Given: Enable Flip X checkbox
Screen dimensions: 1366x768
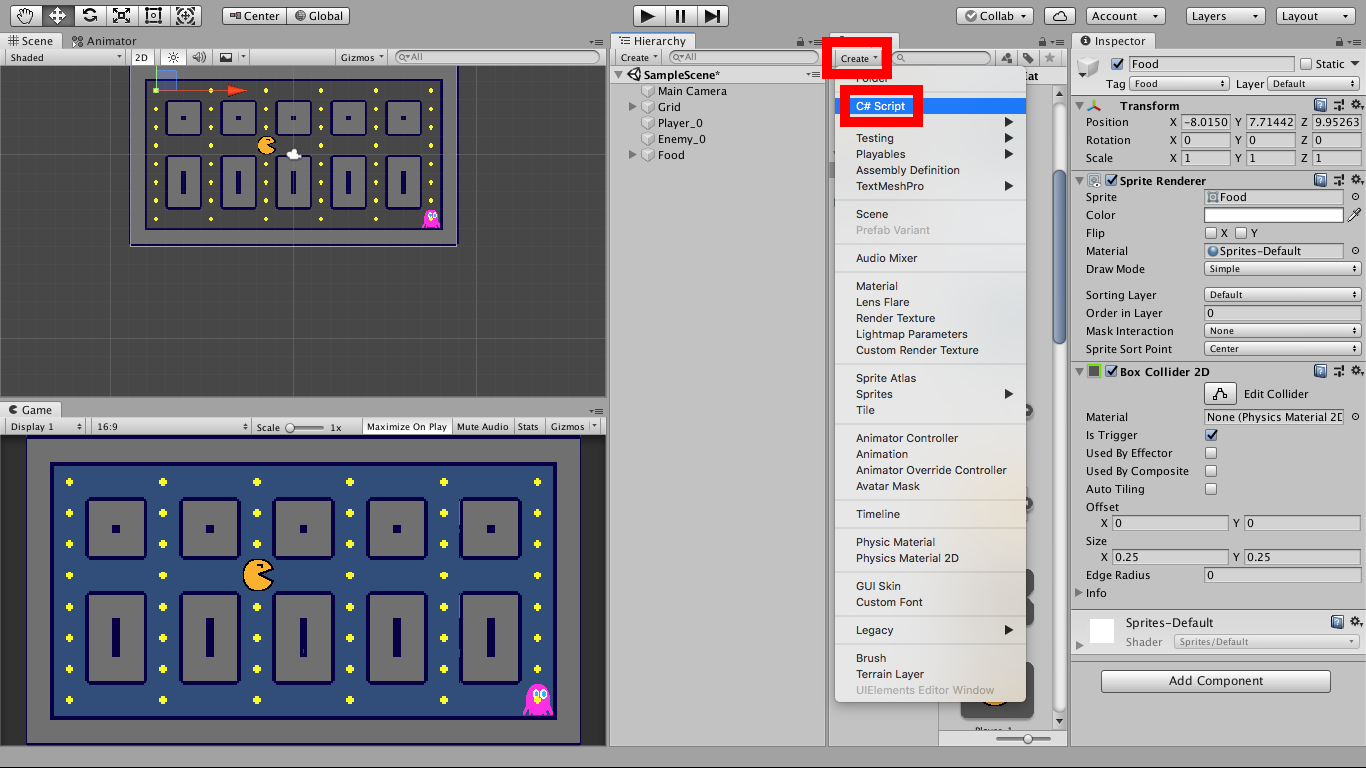Looking at the screenshot, I should pos(1211,233).
